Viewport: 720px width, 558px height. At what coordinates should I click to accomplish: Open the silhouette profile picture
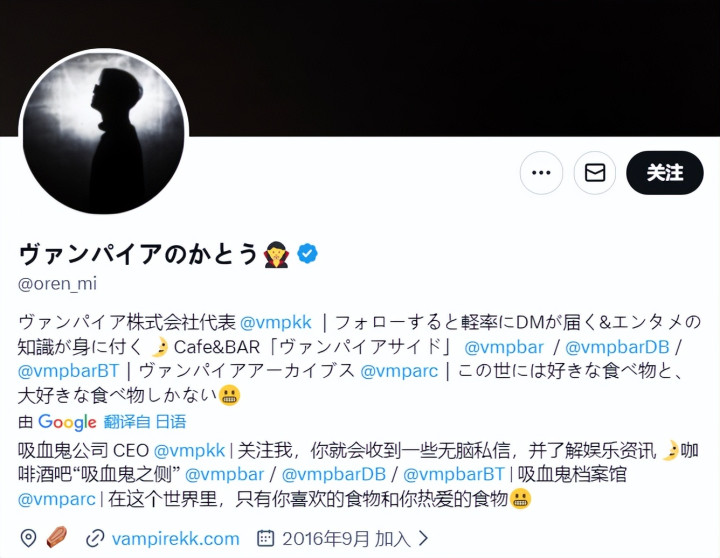103,133
